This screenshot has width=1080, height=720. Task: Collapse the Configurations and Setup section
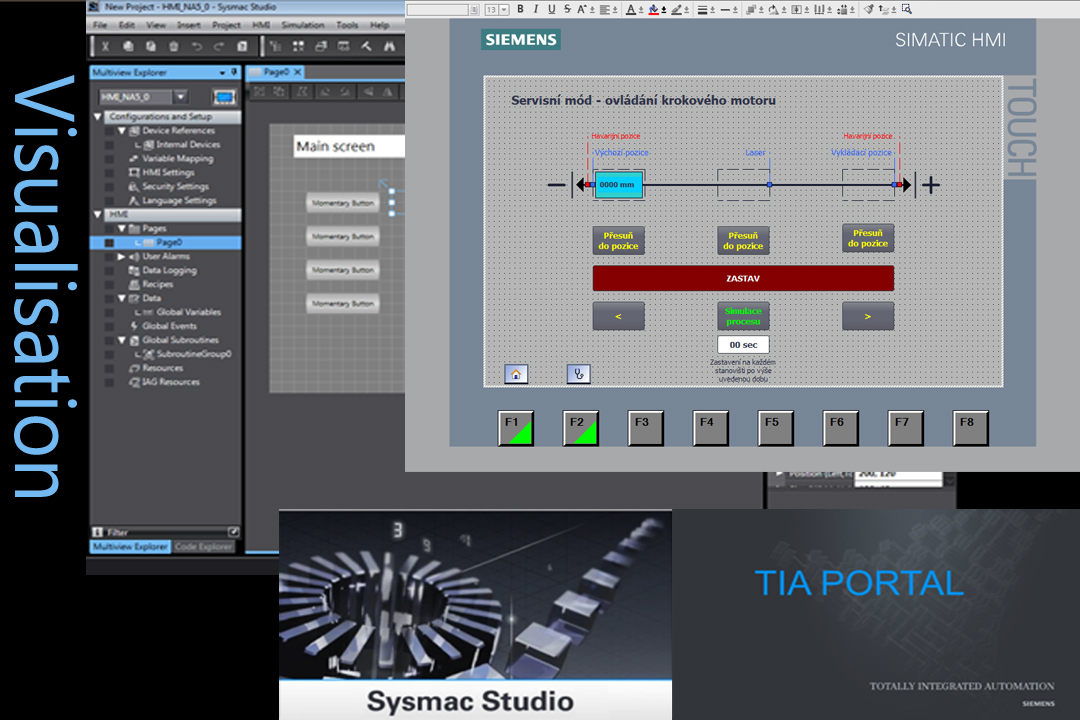coord(98,116)
